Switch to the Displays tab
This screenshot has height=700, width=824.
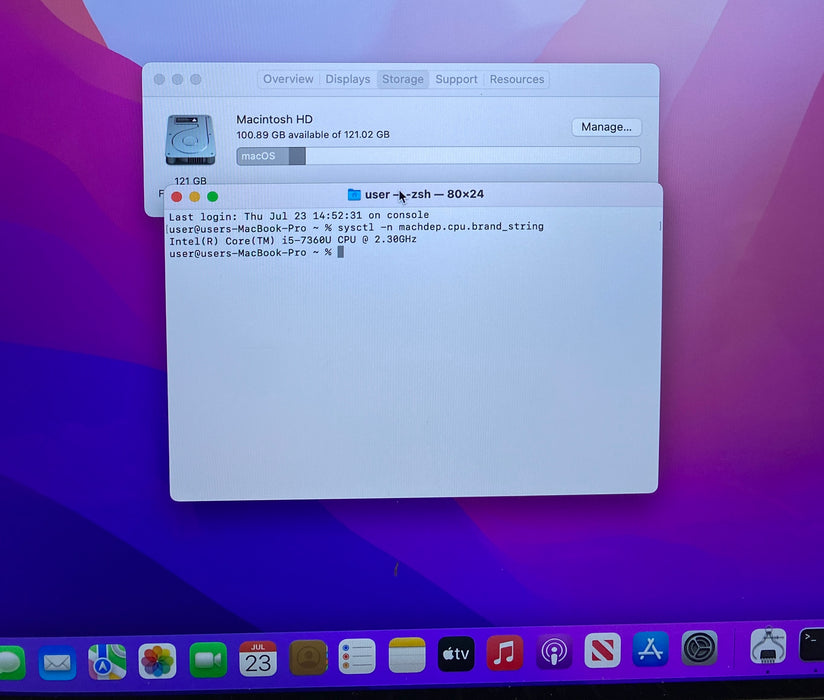[347, 79]
